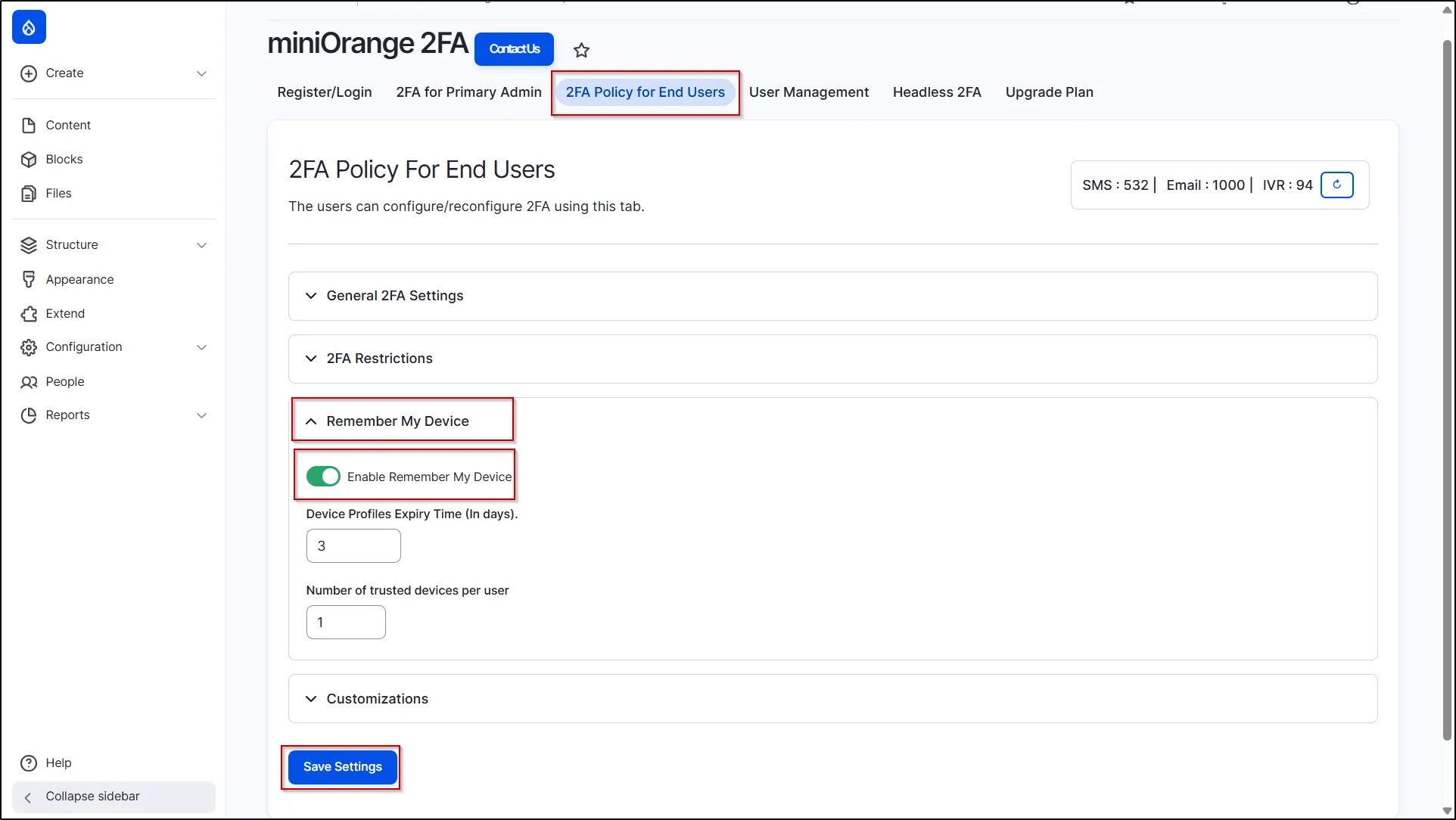The height and width of the screenshot is (820, 1456).
Task: Click the People users icon
Action: [29, 382]
